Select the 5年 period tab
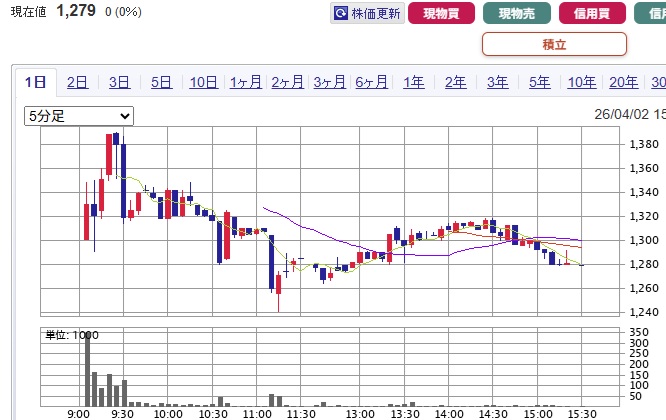The image size is (666, 420). (x=539, y=82)
